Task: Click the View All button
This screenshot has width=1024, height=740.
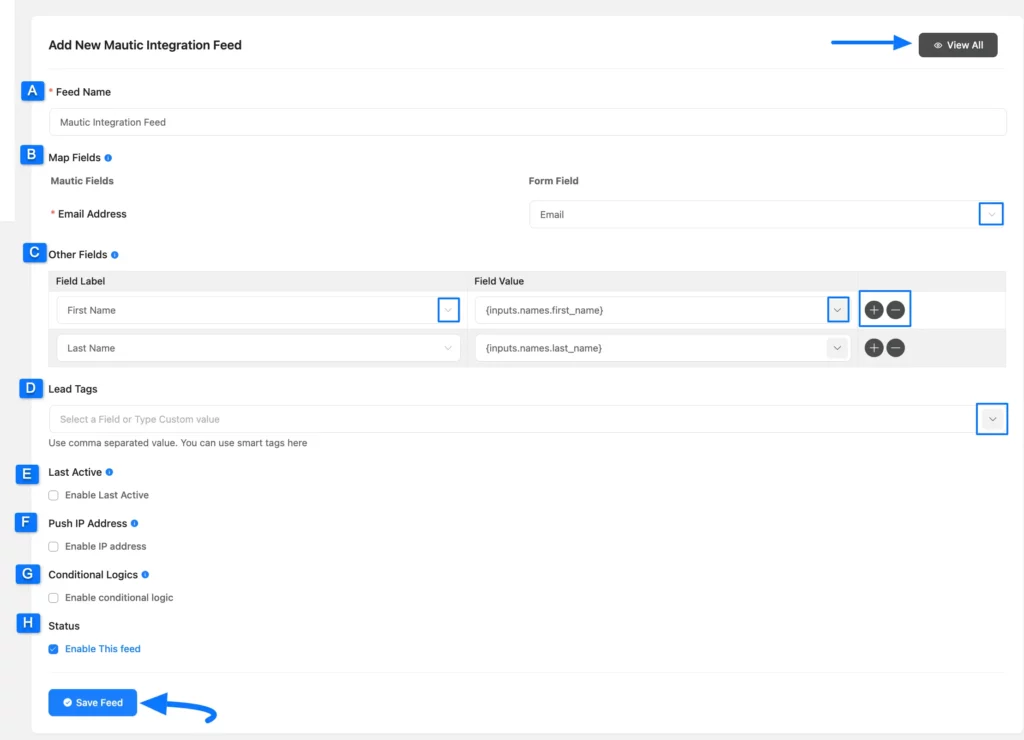Action: [958, 45]
